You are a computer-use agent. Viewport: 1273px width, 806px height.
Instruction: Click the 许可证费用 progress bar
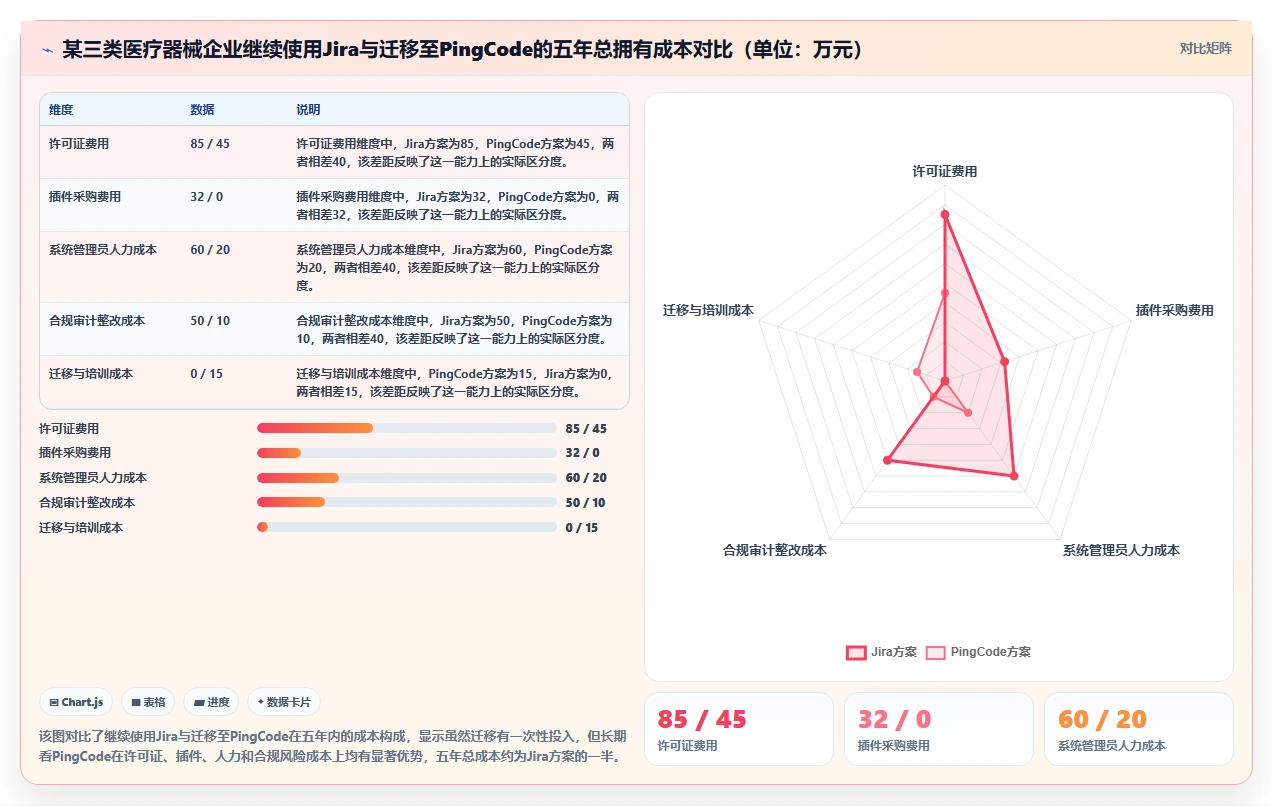pyautogui.click(x=406, y=428)
